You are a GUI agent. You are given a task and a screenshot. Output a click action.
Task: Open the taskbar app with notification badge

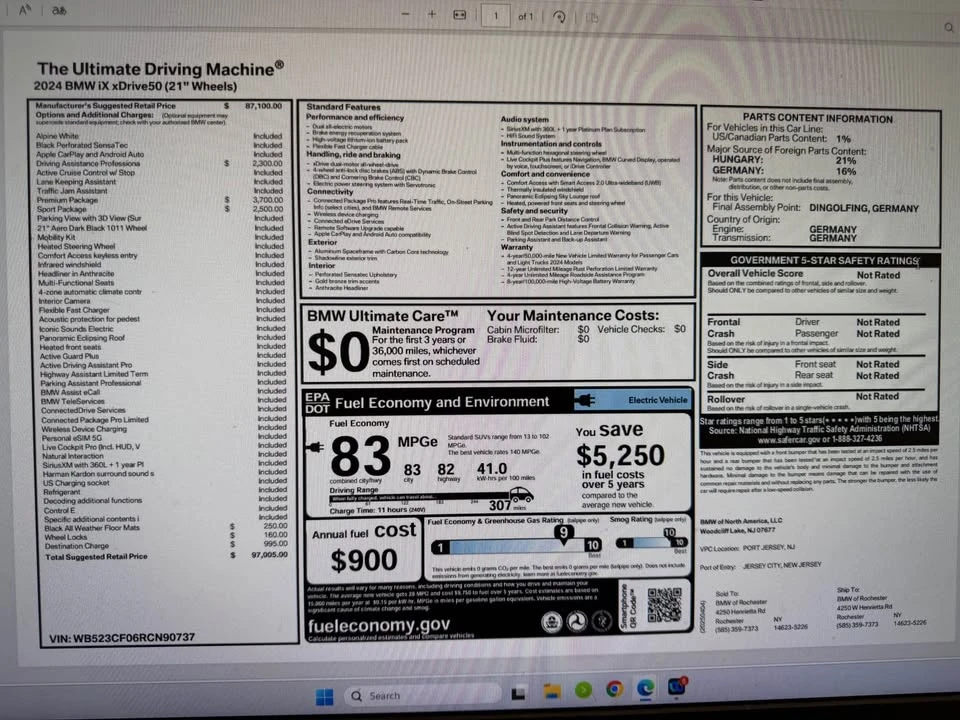pyautogui.click(x=677, y=686)
